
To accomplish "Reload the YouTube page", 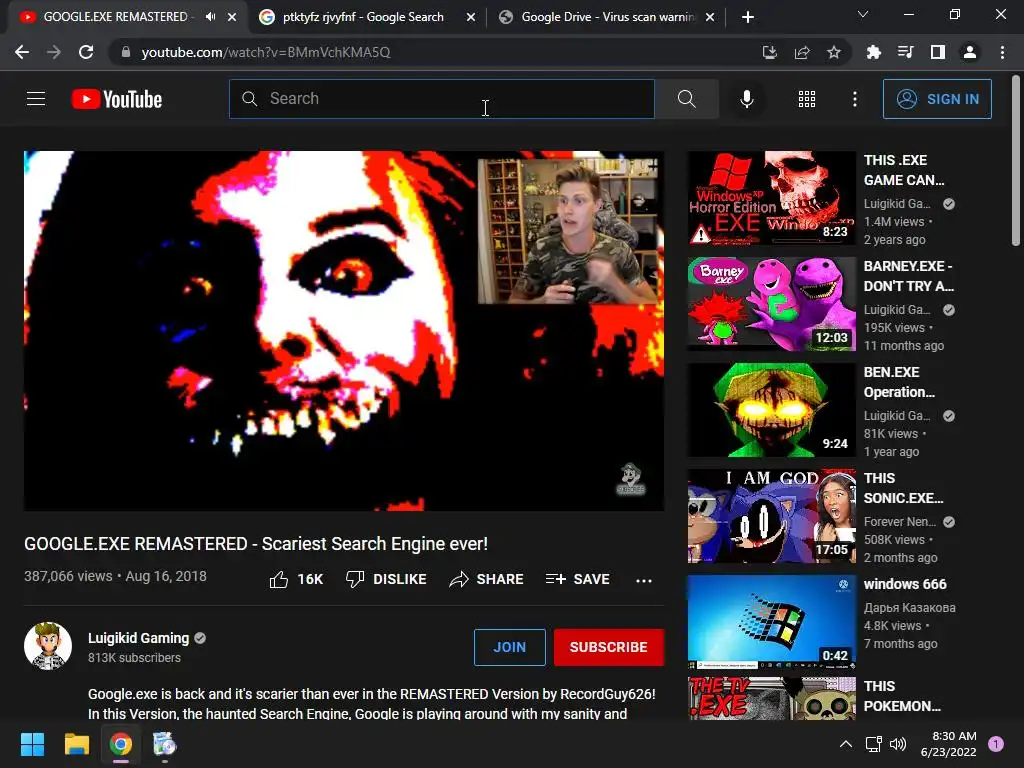I will (x=86, y=52).
